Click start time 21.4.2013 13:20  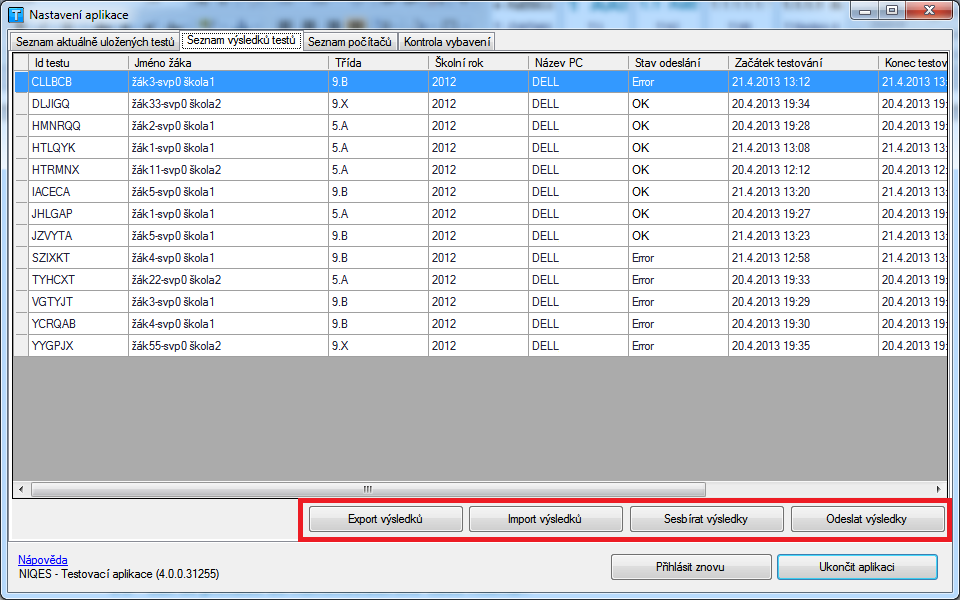803,192
